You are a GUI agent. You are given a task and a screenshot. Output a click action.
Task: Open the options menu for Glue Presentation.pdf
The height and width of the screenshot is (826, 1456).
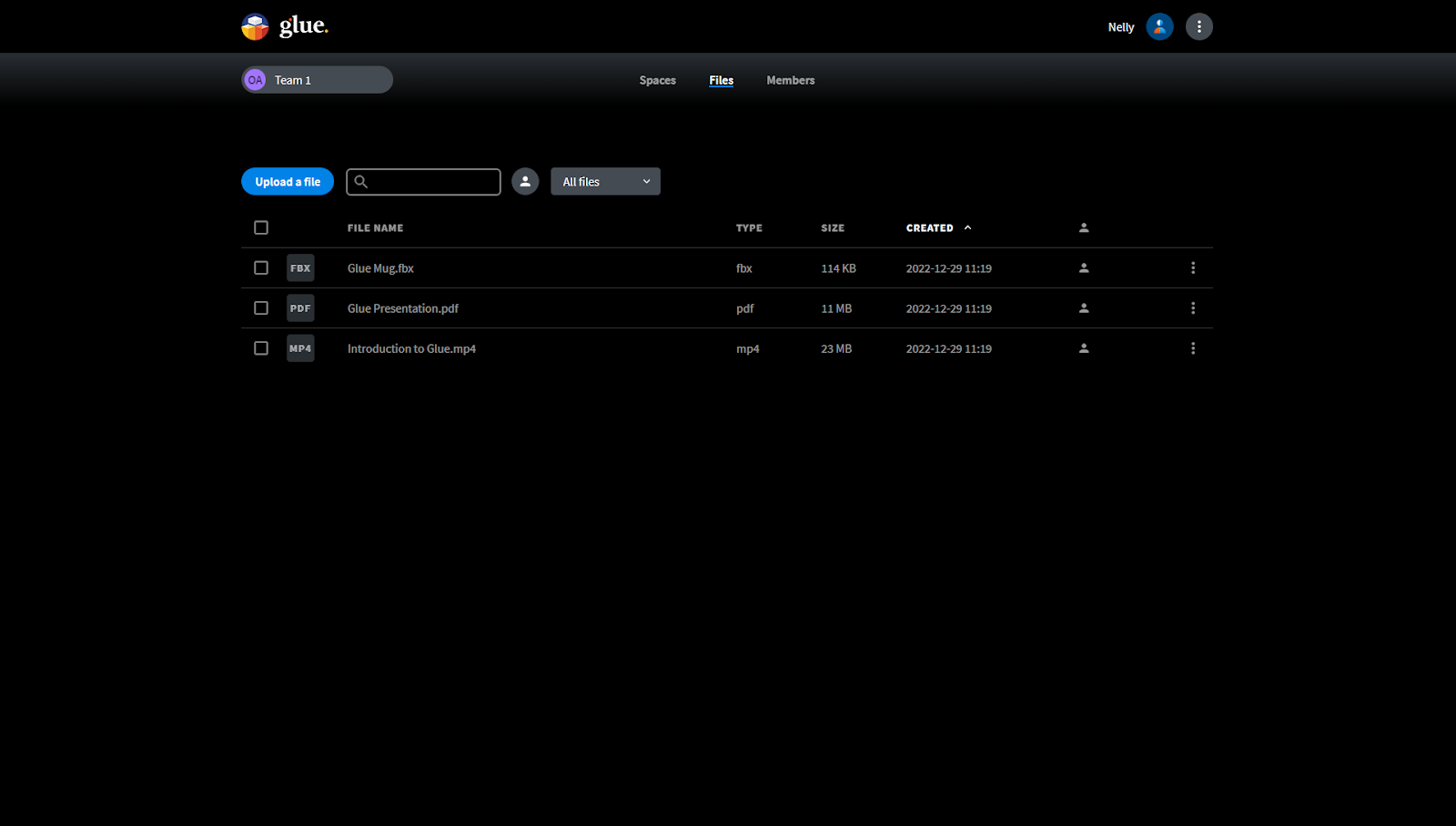[1193, 308]
